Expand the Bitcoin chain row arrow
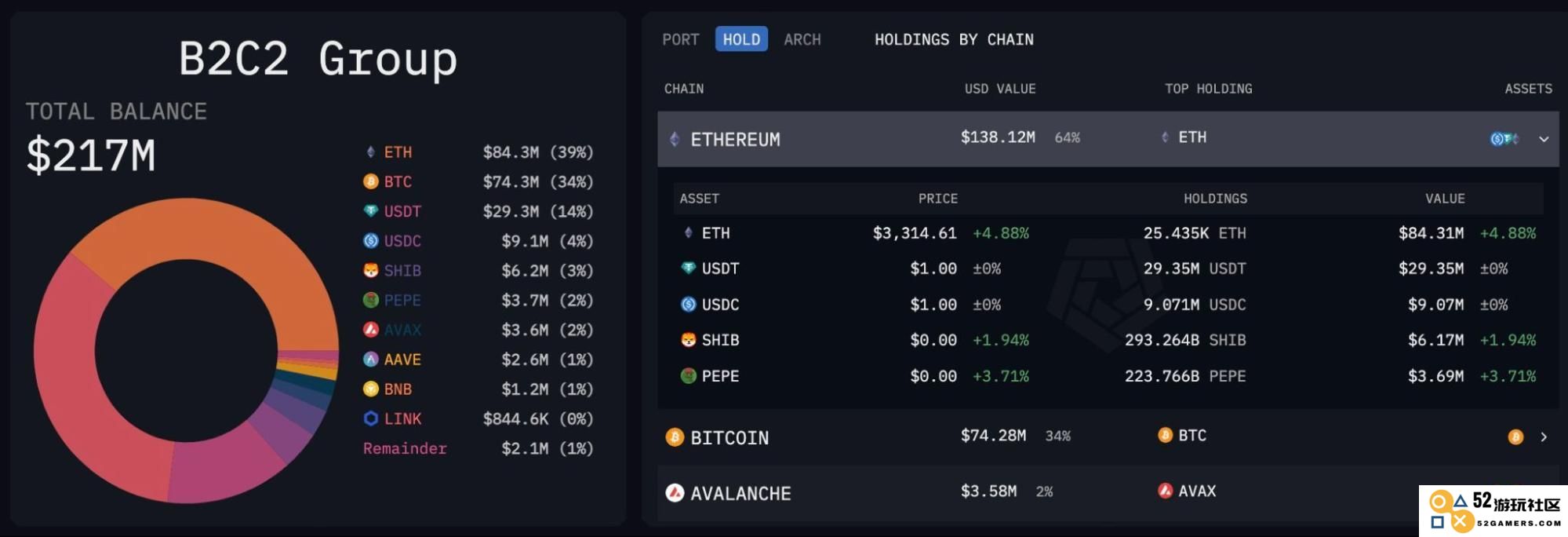 (1544, 437)
